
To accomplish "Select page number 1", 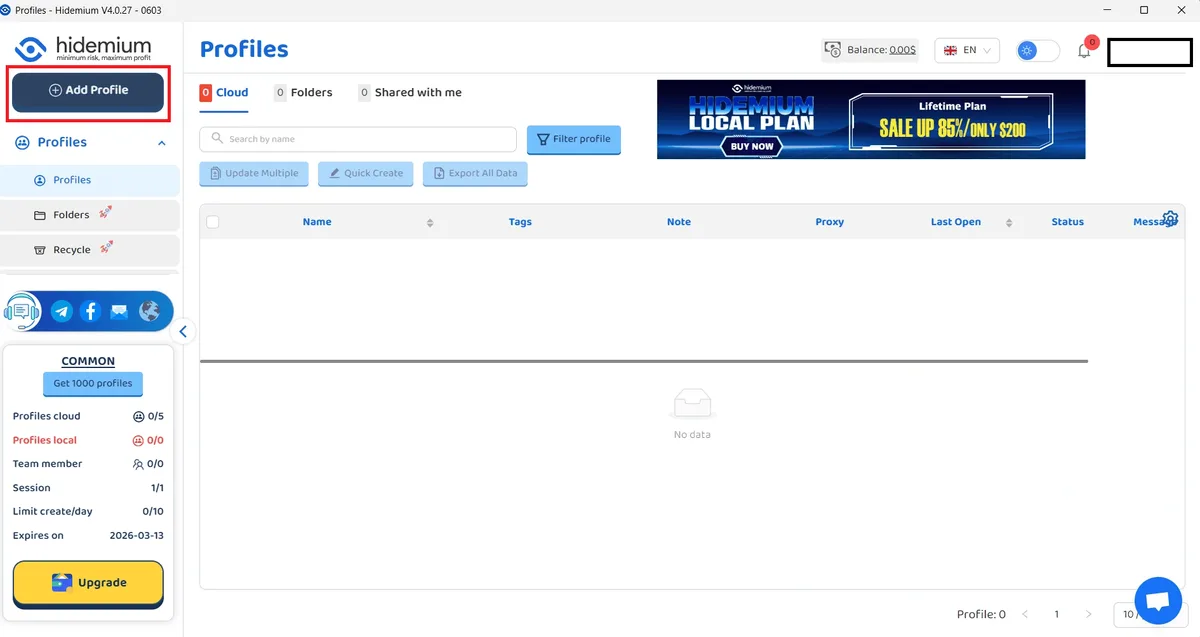I will pos(1056,614).
